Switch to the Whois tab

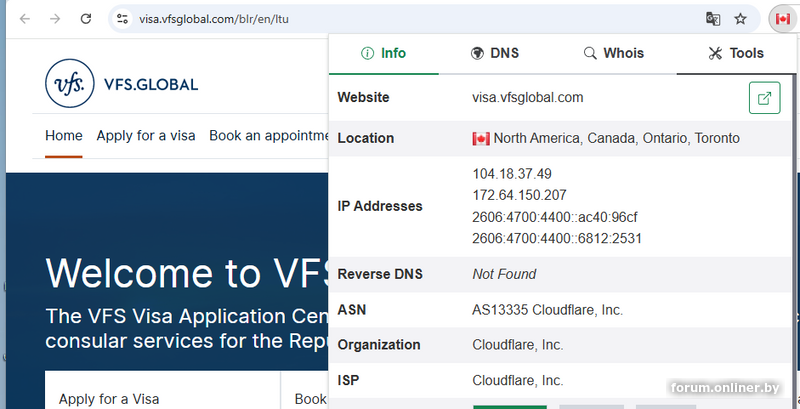click(614, 53)
